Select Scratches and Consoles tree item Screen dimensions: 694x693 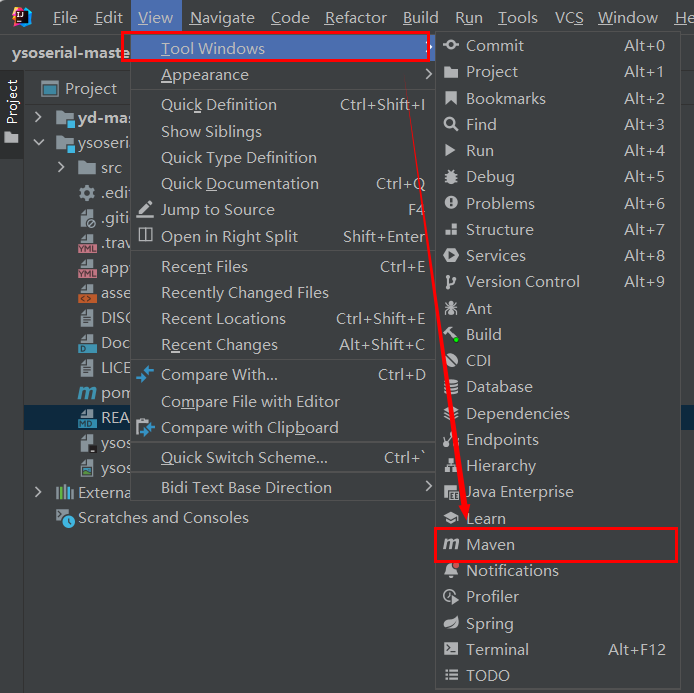click(x=163, y=517)
